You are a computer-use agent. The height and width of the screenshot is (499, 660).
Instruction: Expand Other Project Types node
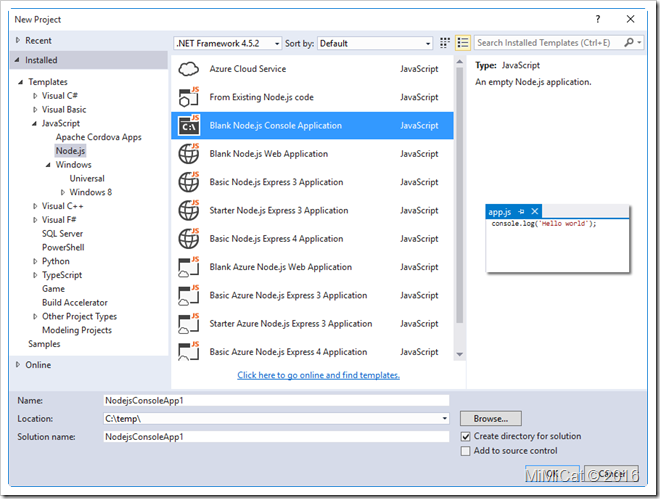click(35, 316)
